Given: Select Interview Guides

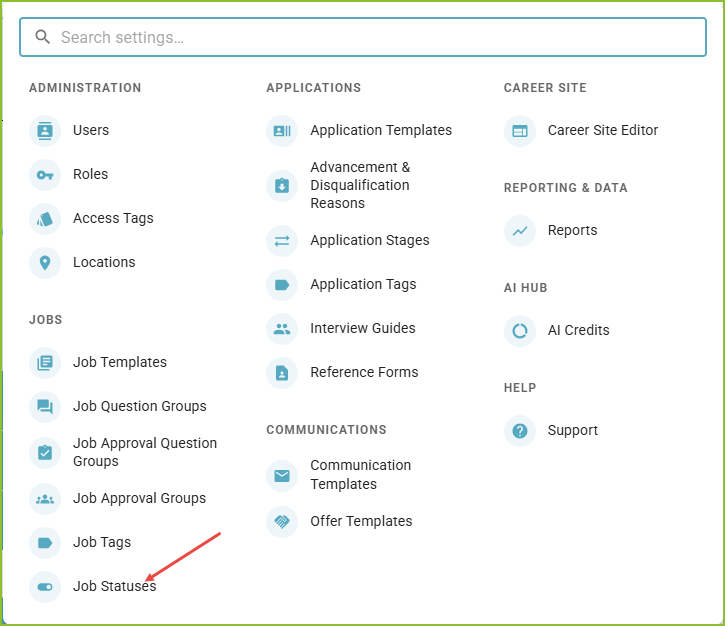Looking at the screenshot, I should 363,328.
